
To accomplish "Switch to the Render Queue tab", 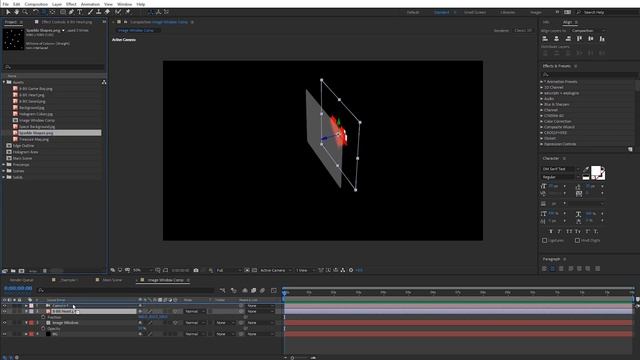I will click(x=22, y=280).
